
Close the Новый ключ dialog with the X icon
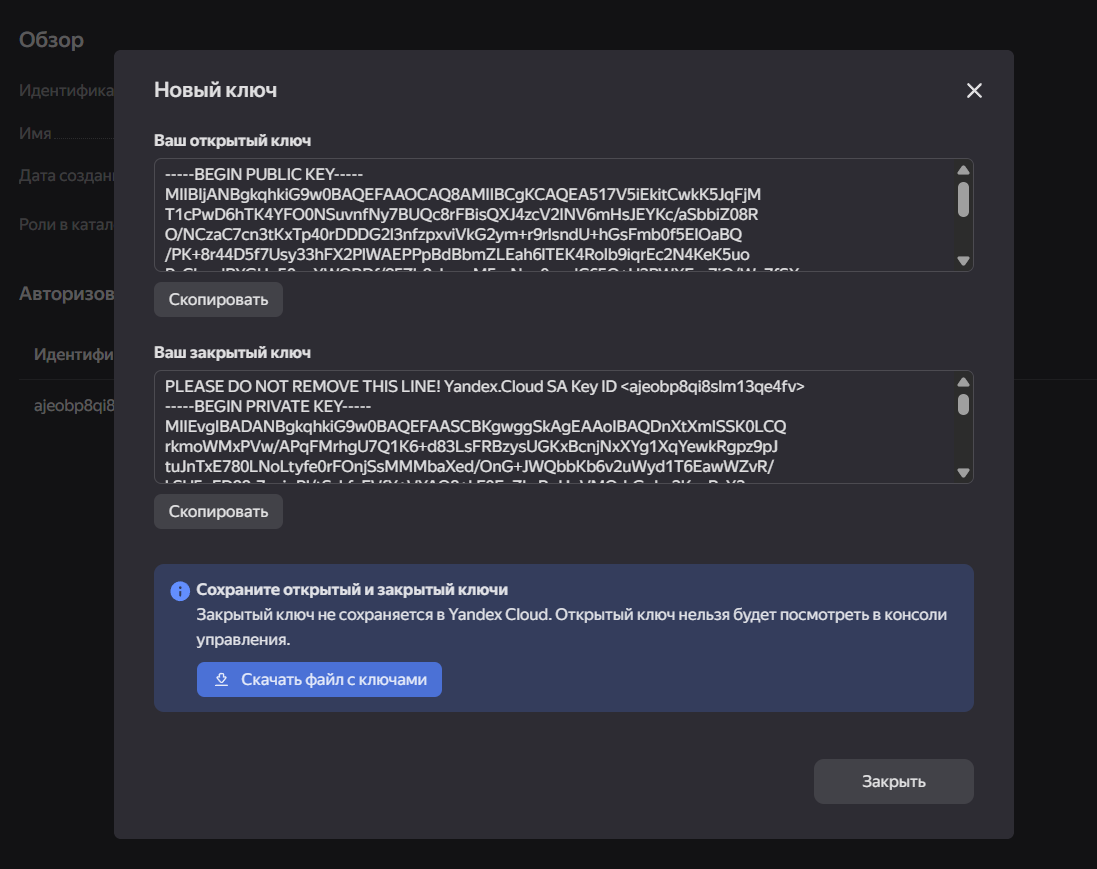(974, 91)
